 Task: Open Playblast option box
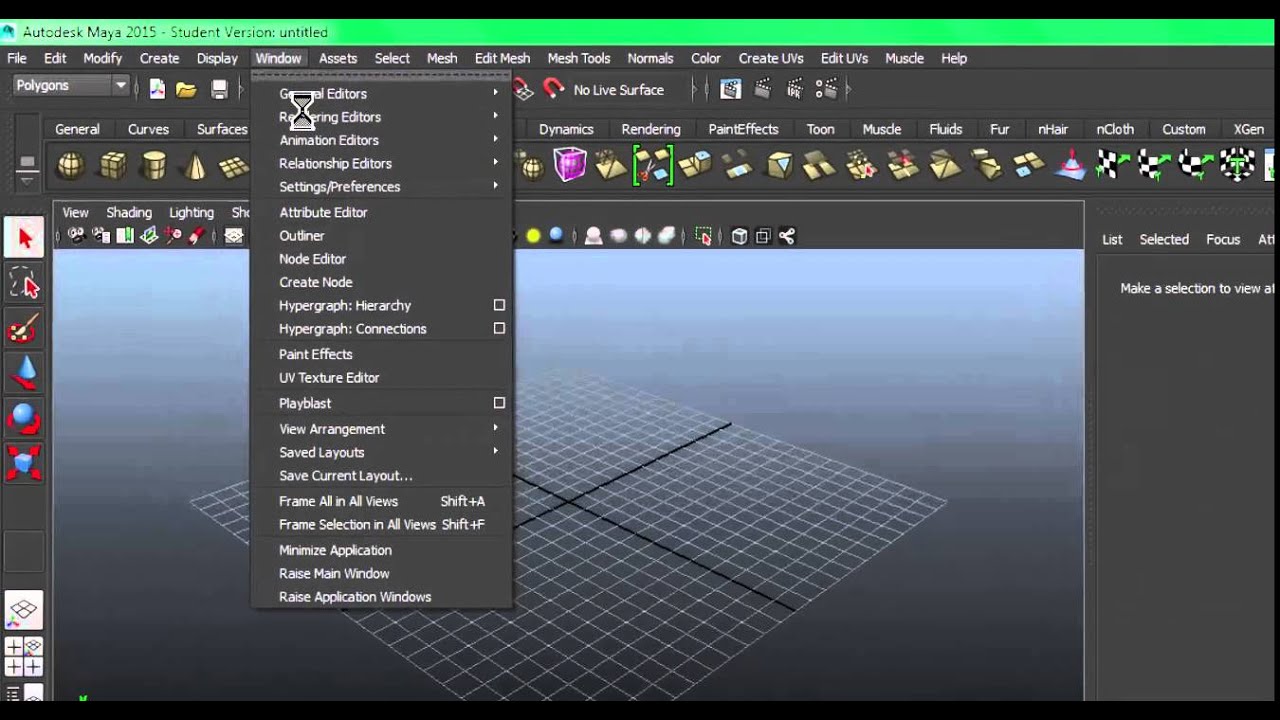coord(499,403)
